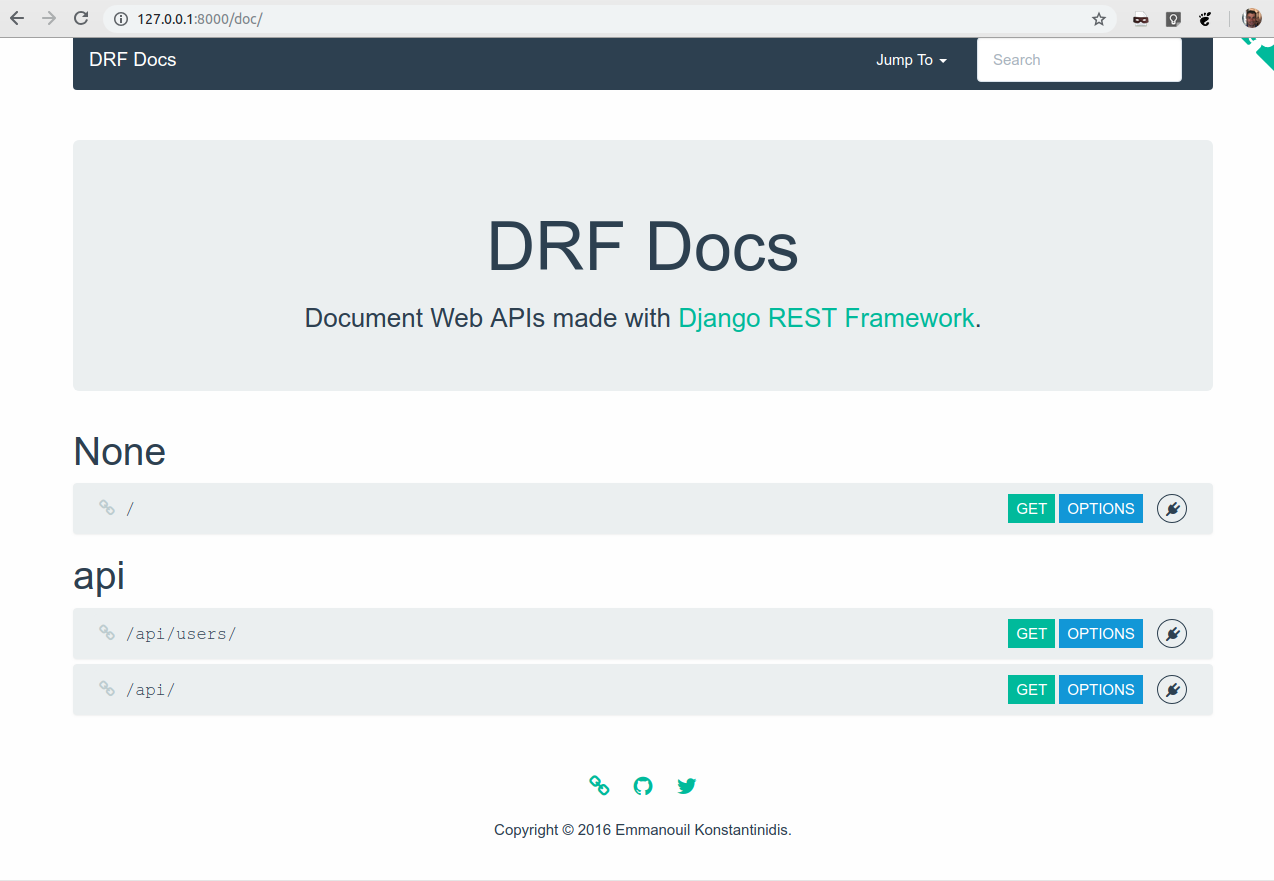The height and width of the screenshot is (881, 1274).
Task: Click the browser address bar URL
Action: pos(200,19)
